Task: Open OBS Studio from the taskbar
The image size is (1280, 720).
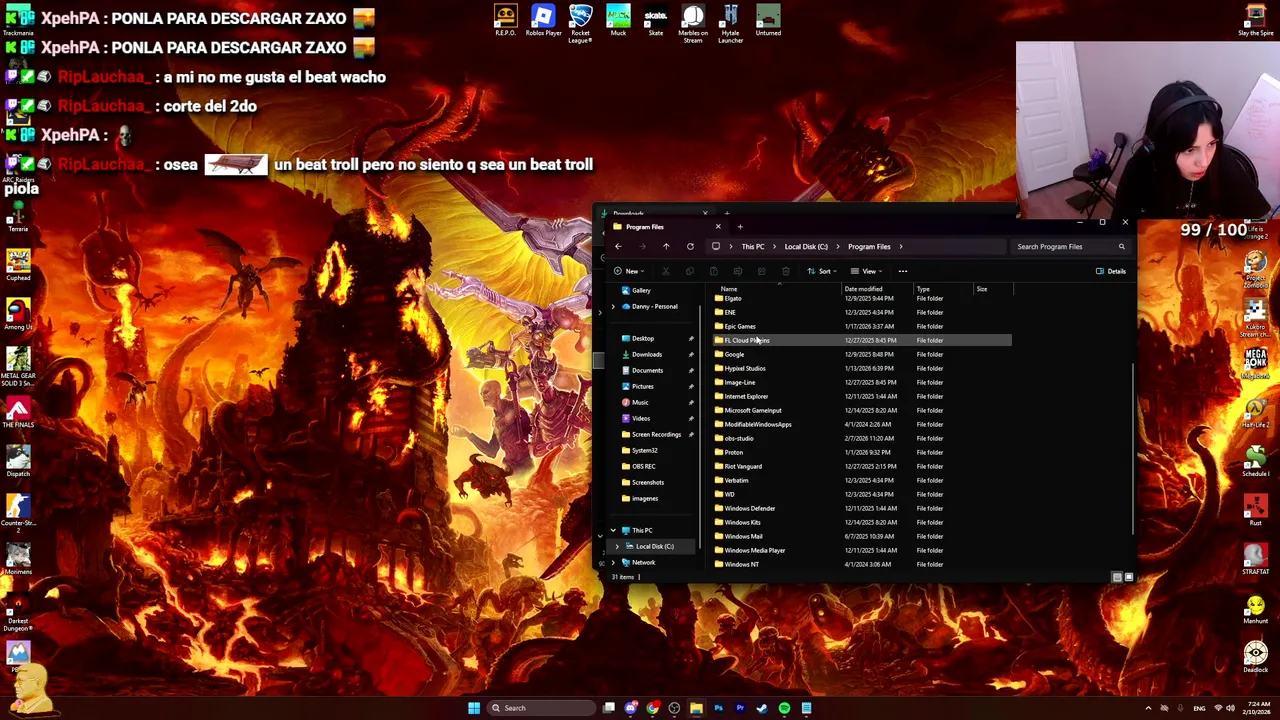Action: tap(674, 708)
